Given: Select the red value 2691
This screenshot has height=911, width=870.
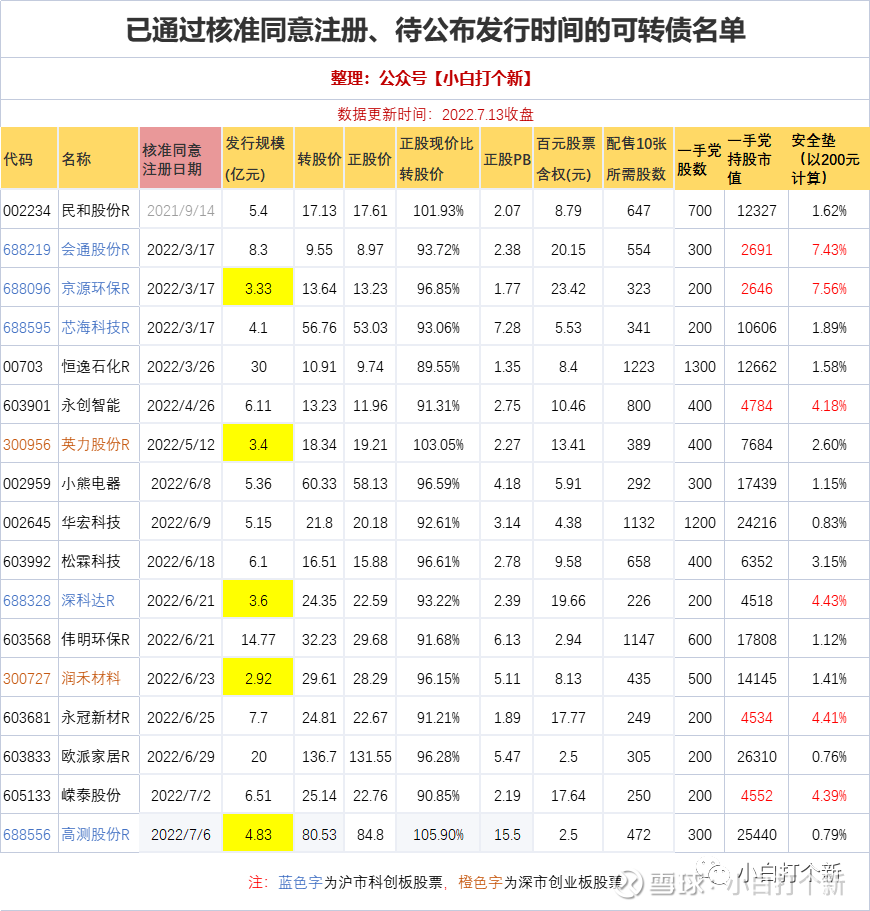Looking at the screenshot, I should (x=757, y=249).
